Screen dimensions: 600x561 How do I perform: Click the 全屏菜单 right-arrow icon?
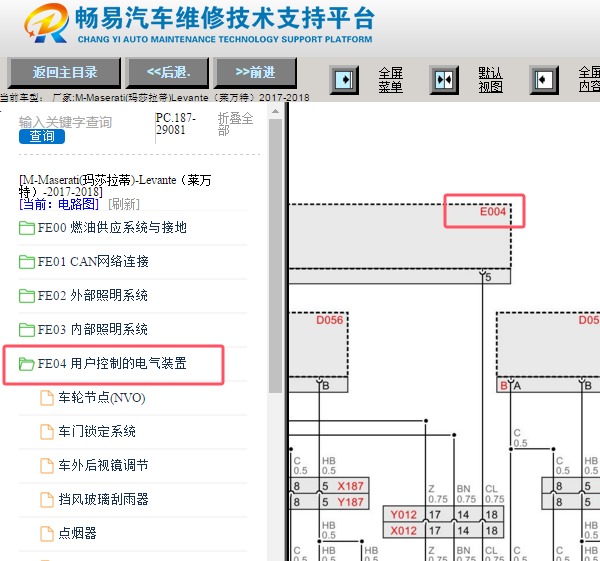[x=344, y=80]
